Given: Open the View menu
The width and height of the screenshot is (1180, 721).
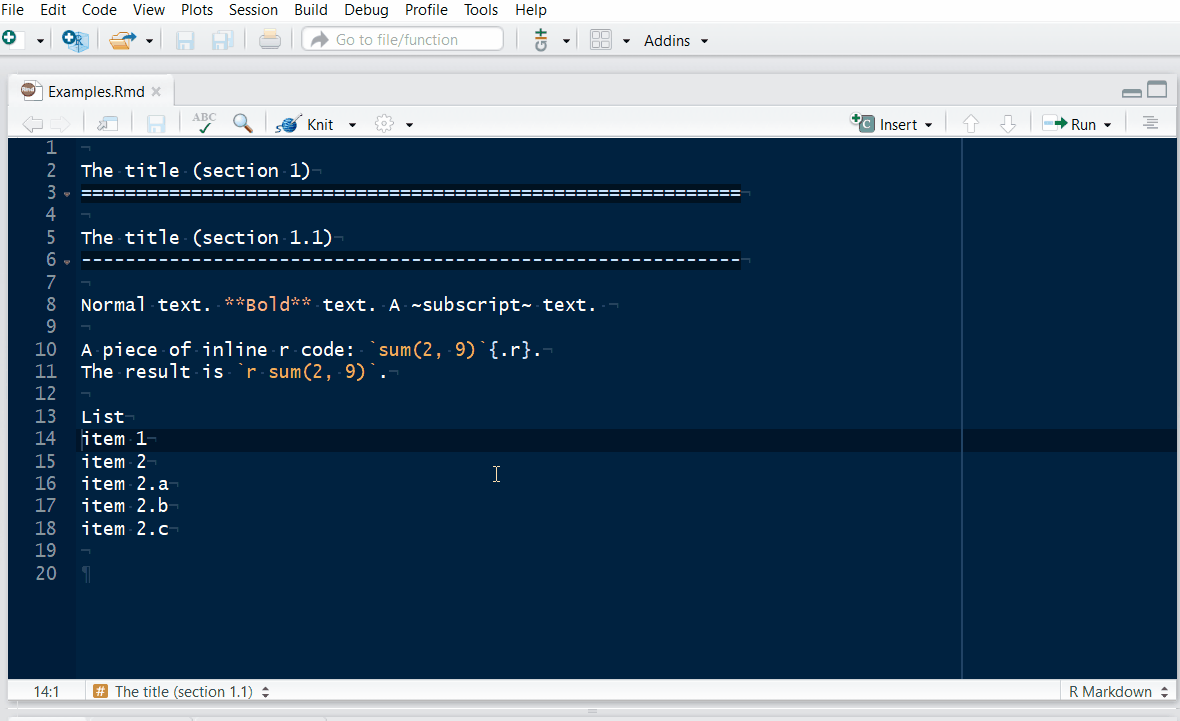Looking at the screenshot, I should 149,10.
